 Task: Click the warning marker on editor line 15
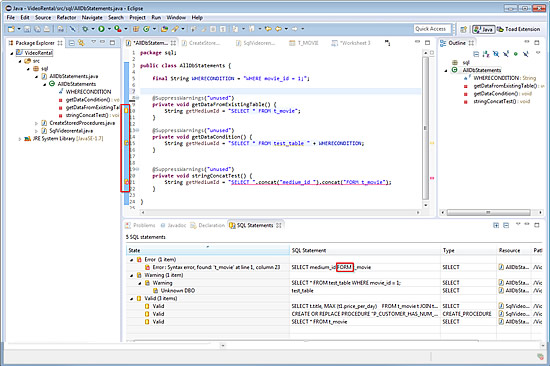pos(126,143)
